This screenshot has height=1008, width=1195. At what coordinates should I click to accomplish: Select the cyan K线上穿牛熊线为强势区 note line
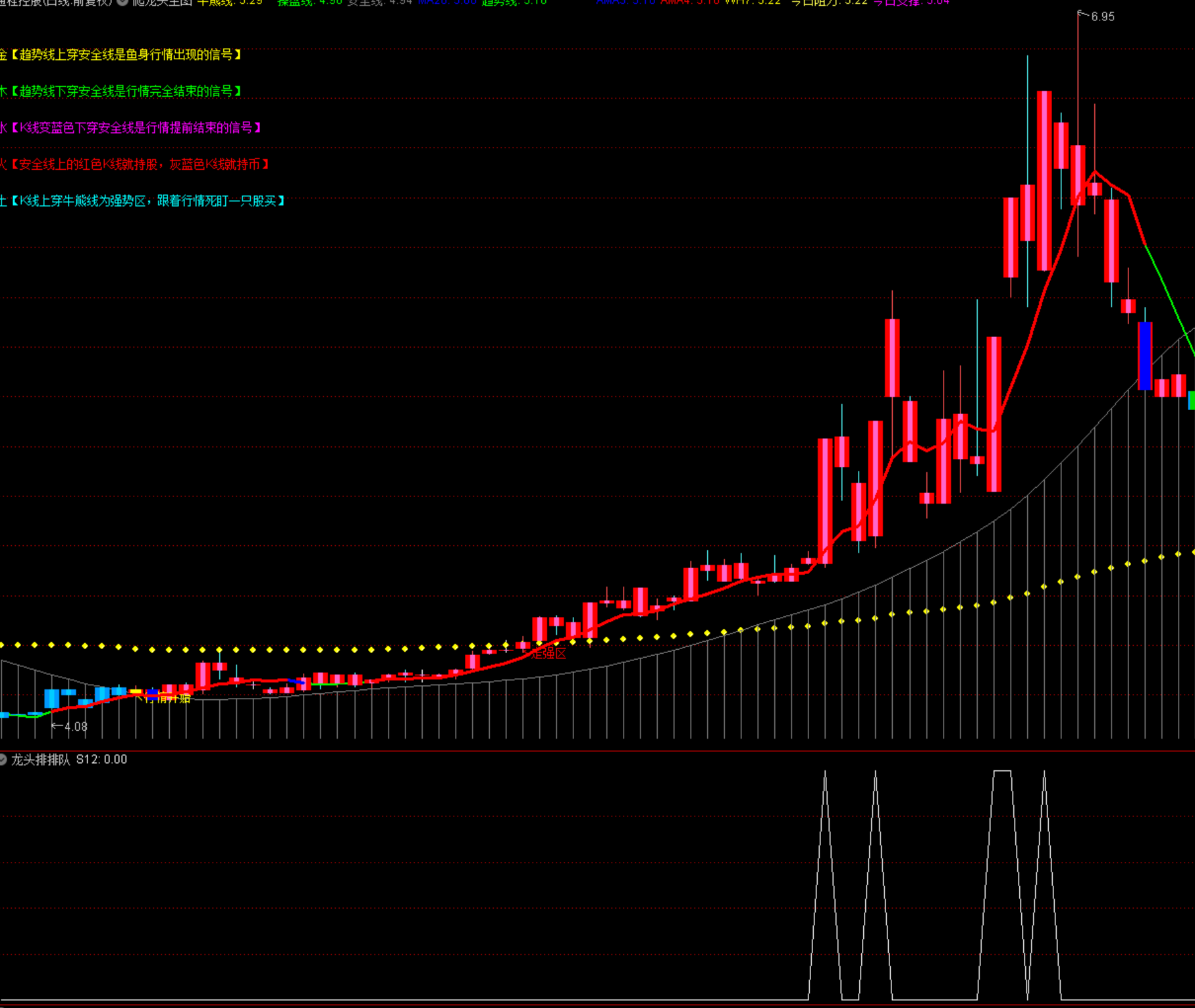(x=142, y=201)
